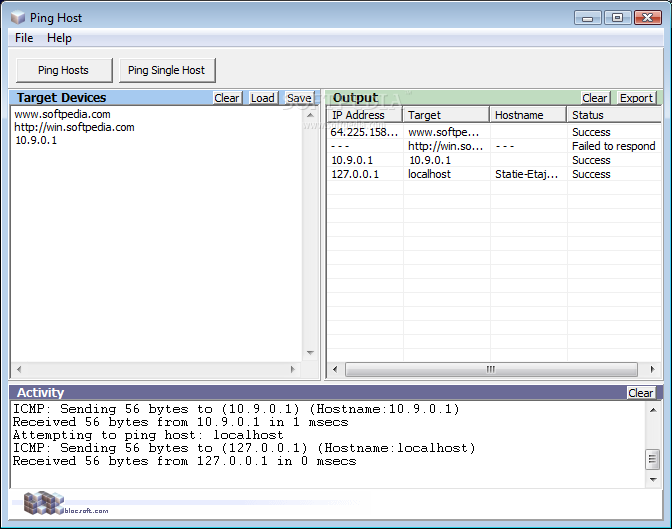Viewport: 672px width, 529px height.
Task: Sort by Status column header
Action: (x=614, y=115)
